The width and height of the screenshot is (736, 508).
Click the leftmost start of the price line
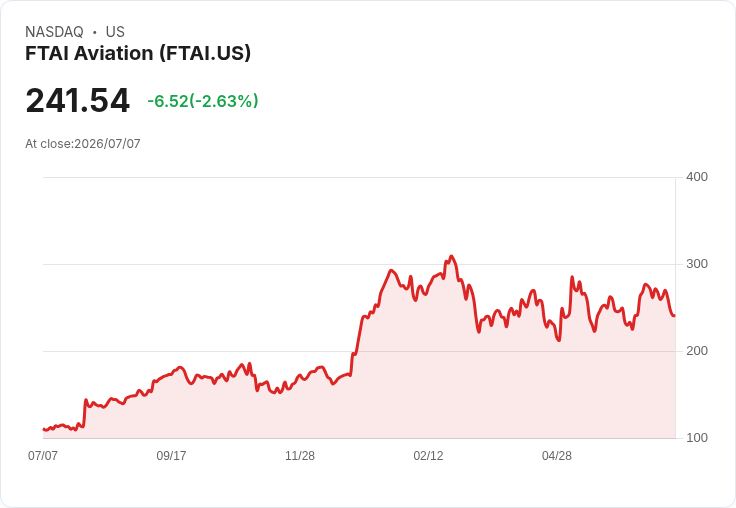click(x=44, y=429)
